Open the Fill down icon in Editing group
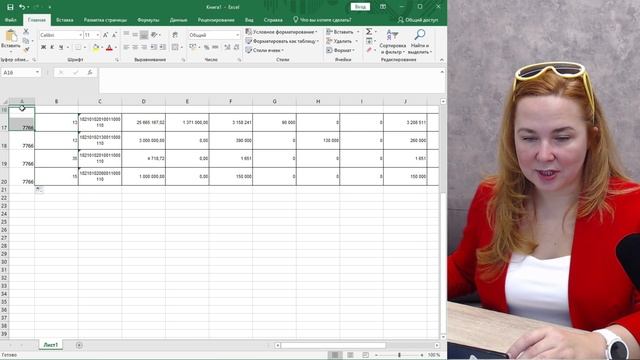640x360 pixels. point(369,41)
